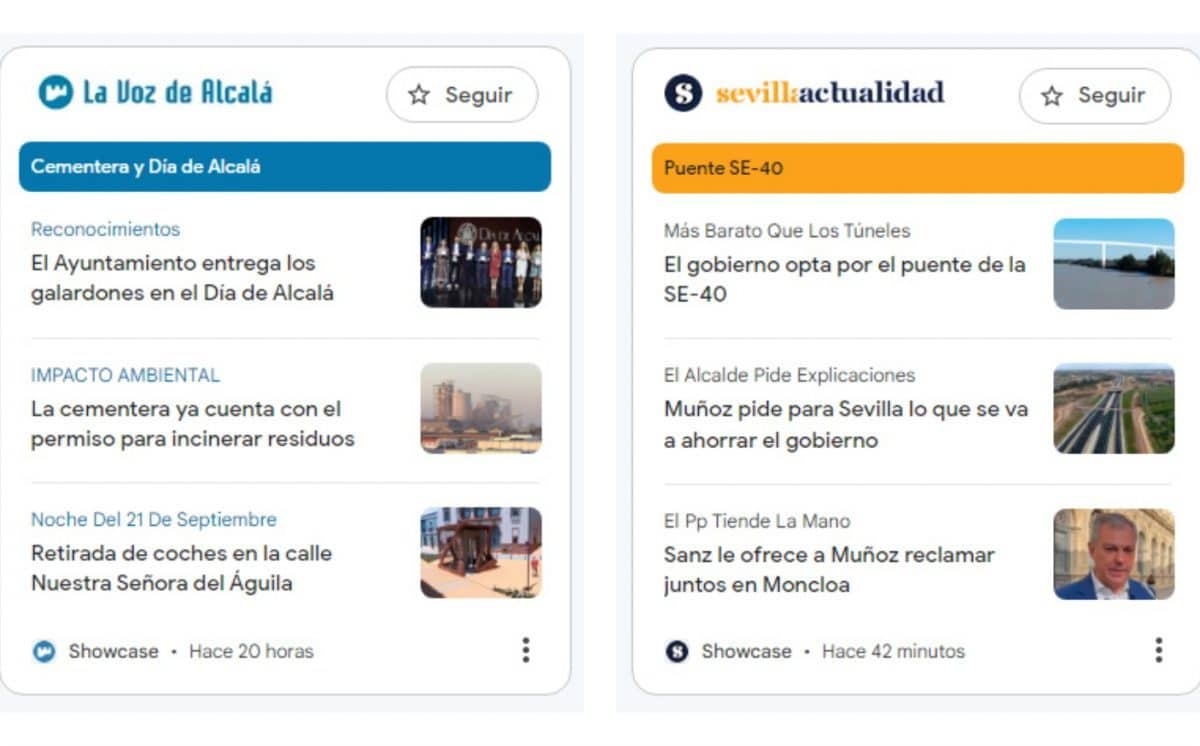The image size is (1200, 746).
Task: Select the Puente SE-40 orange banner
Action: tap(918, 168)
